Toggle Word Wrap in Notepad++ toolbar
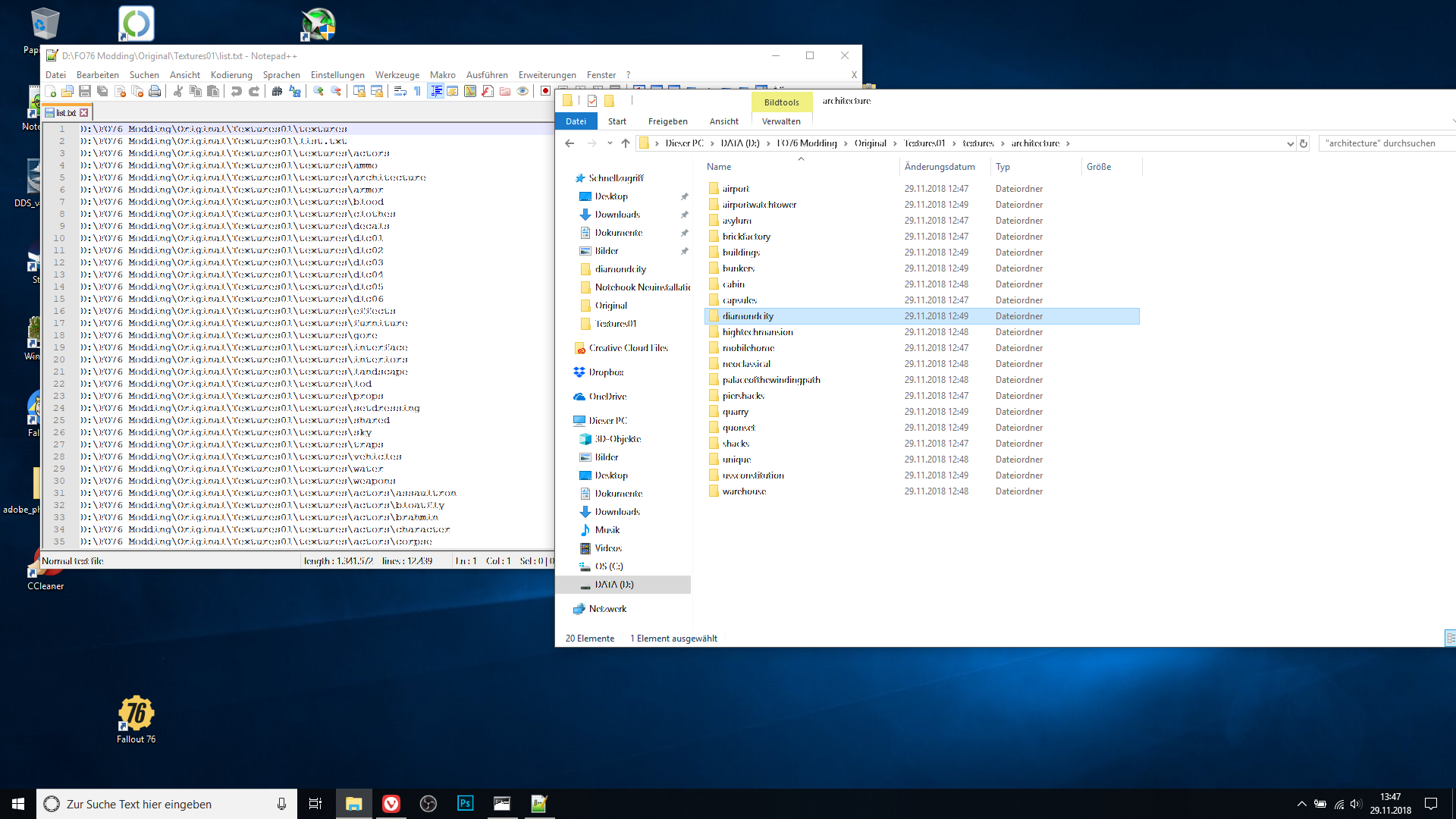1456x819 pixels. [x=400, y=91]
